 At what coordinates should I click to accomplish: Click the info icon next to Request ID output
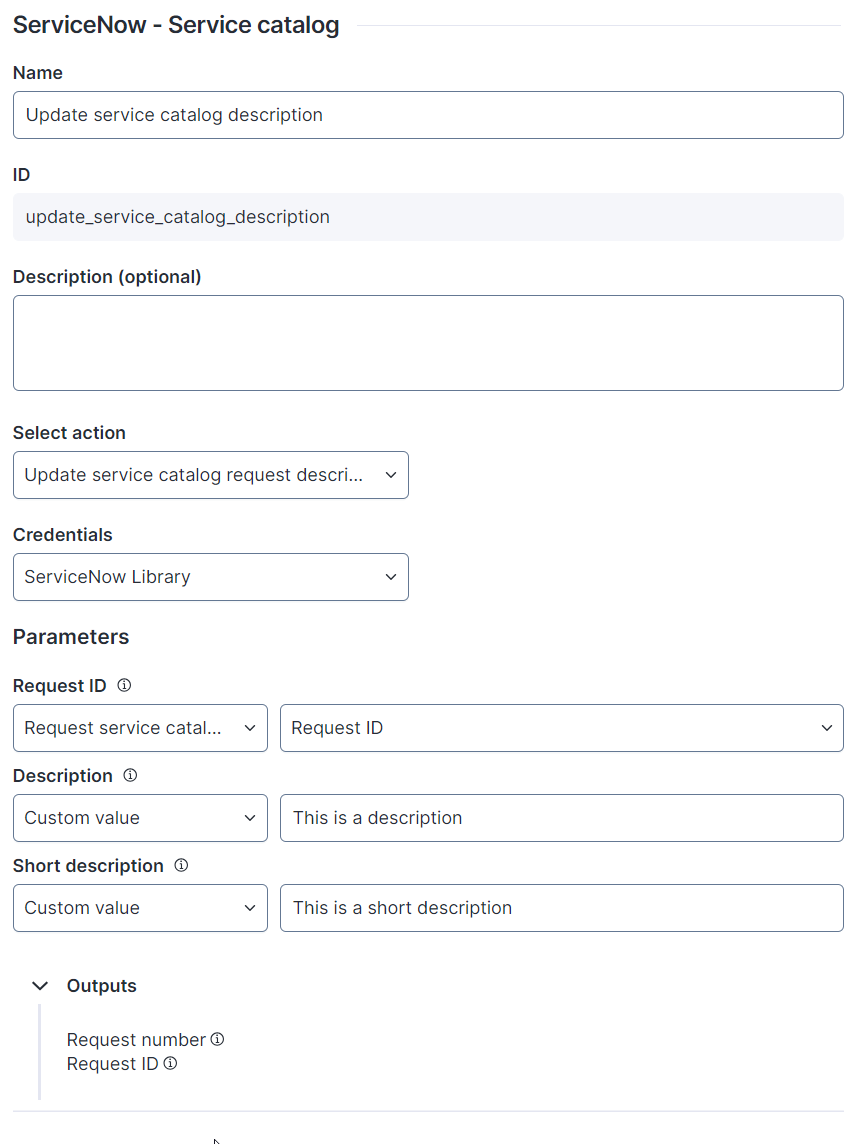pyautogui.click(x=170, y=1063)
